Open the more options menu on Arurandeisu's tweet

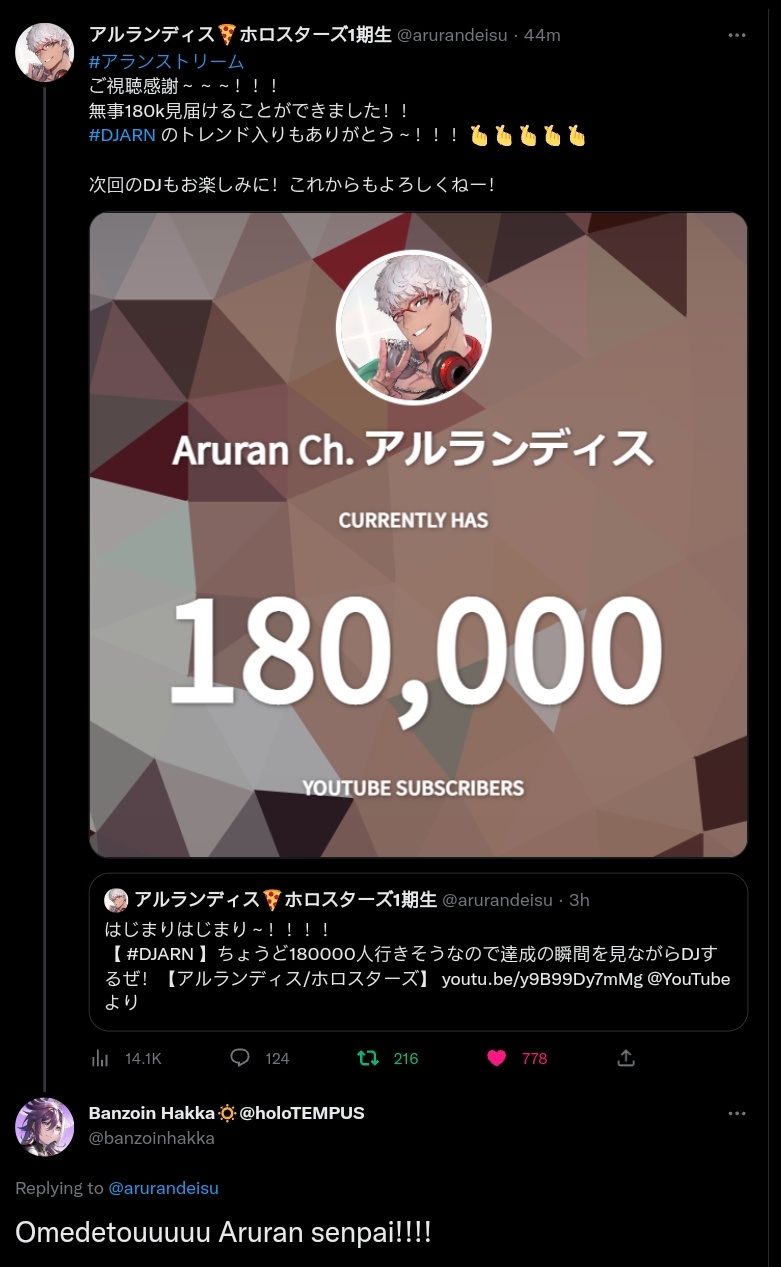737,35
